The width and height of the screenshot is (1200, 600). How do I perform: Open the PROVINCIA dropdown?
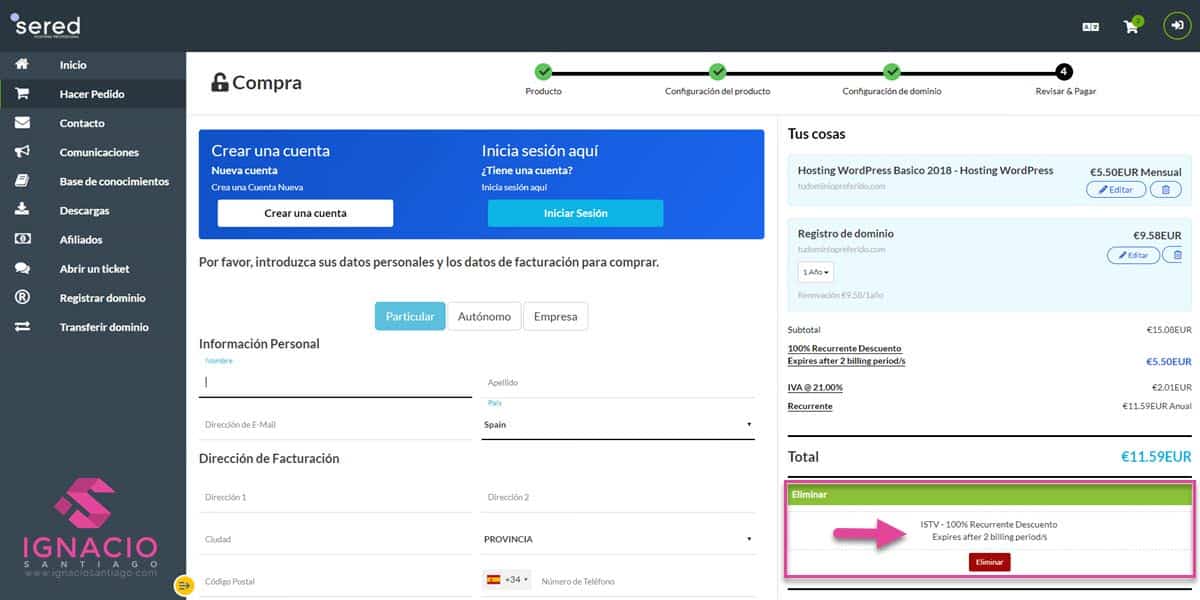pyautogui.click(x=619, y=539)
